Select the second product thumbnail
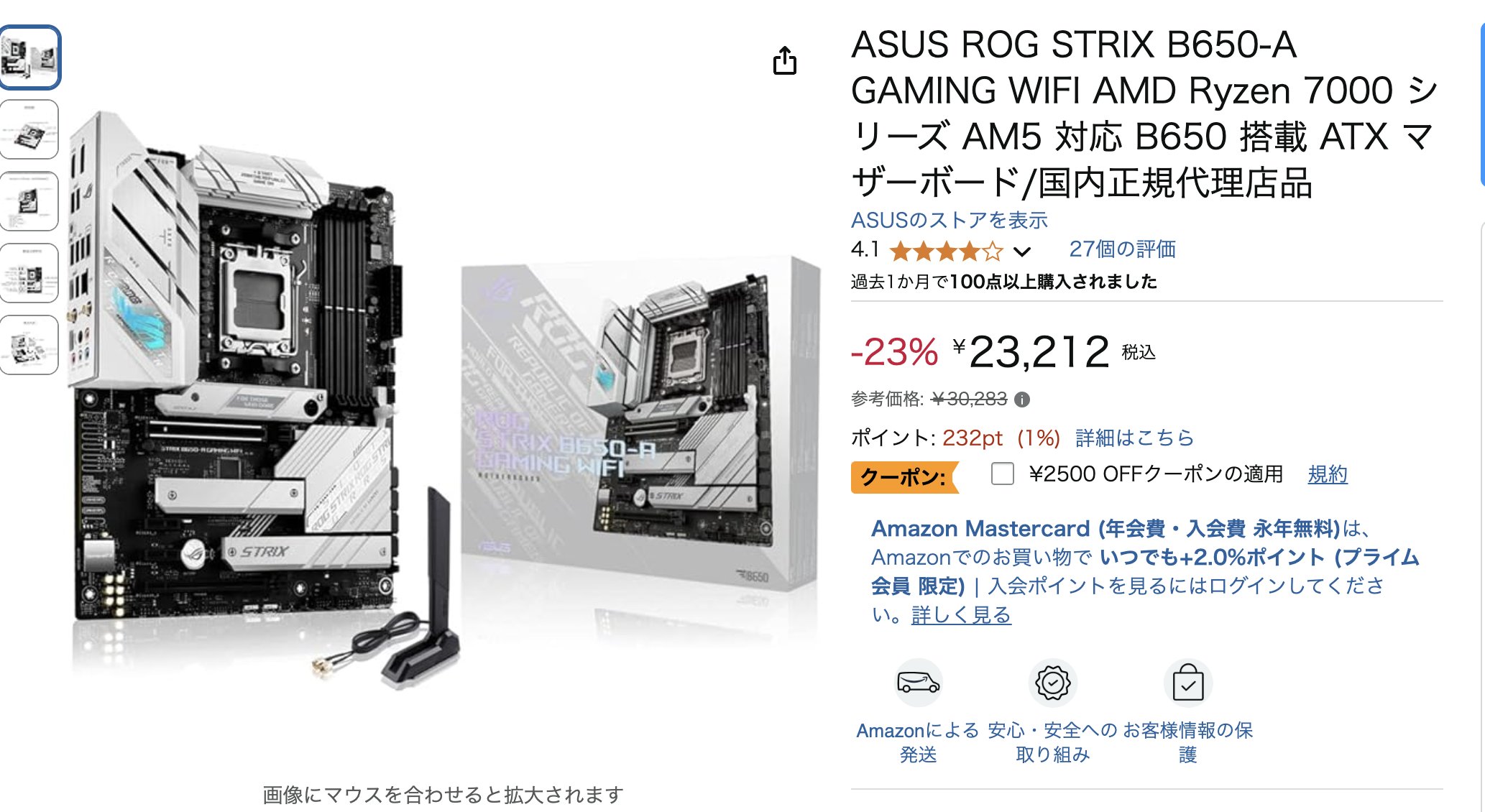 point(29,129)
